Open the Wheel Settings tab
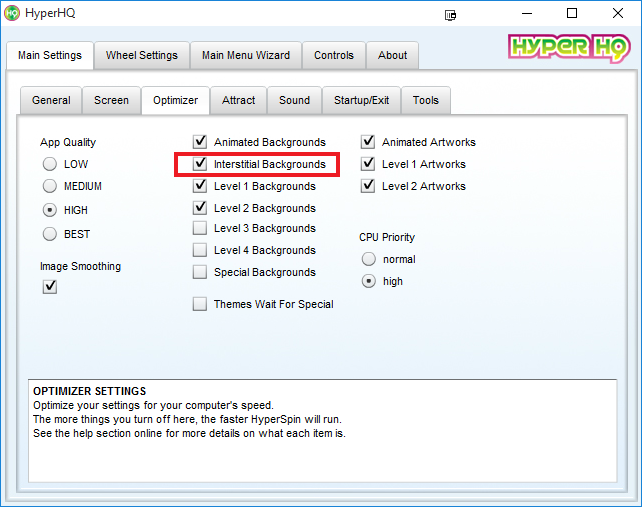The width and height of the screenshot is (642, 507). coord(141,56)
